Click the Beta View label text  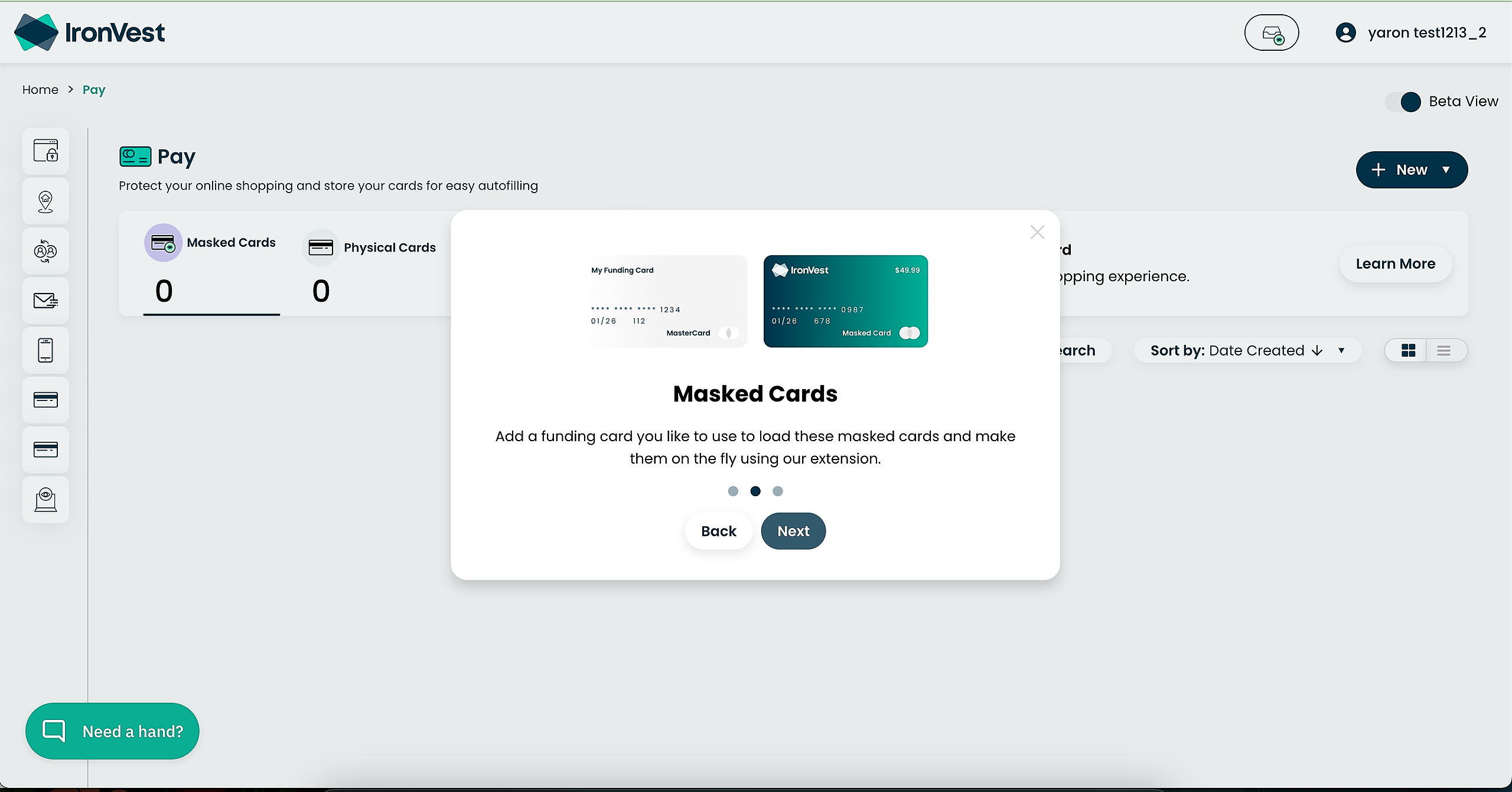1464,102
